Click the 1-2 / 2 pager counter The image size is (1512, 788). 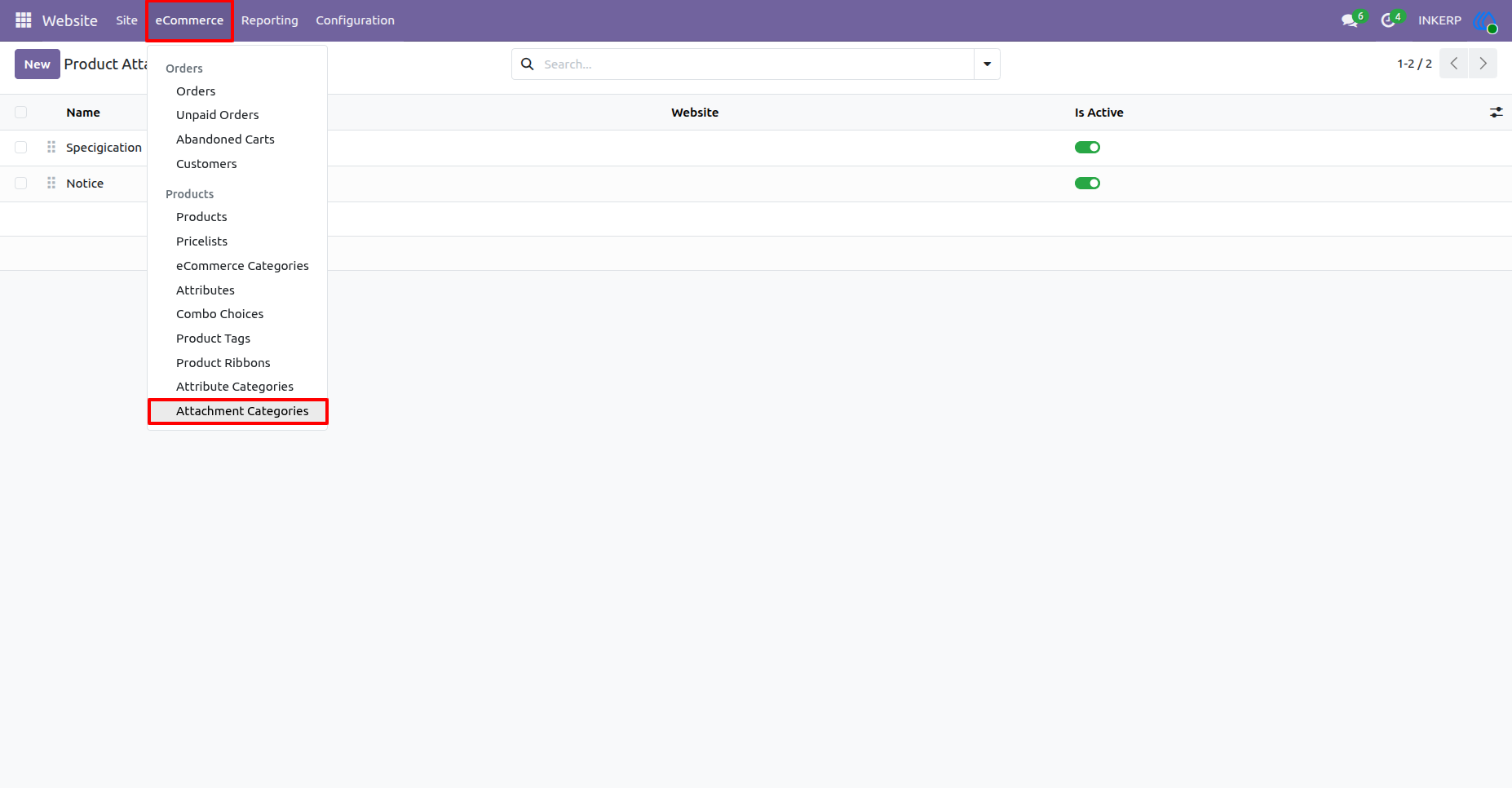1414,64
